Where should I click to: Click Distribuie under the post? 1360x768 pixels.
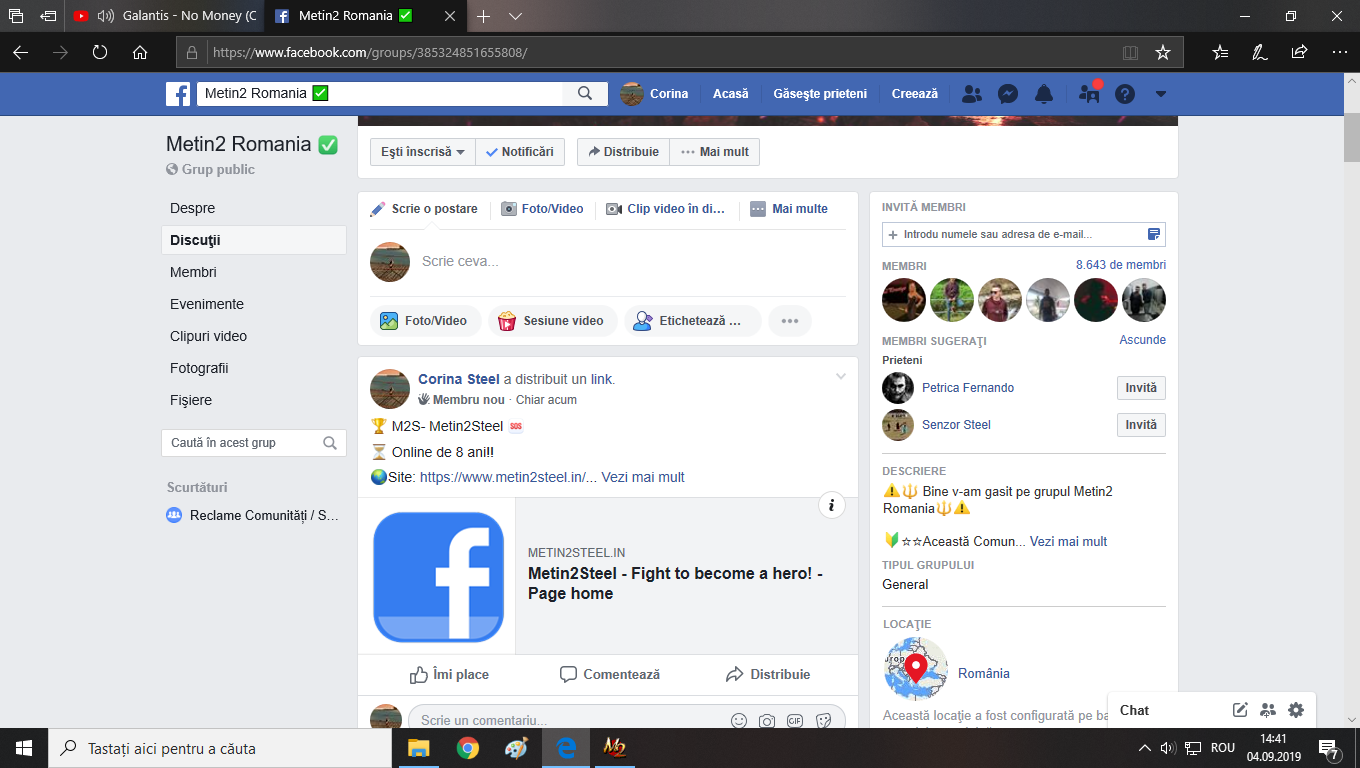click(x=768, y=674)
